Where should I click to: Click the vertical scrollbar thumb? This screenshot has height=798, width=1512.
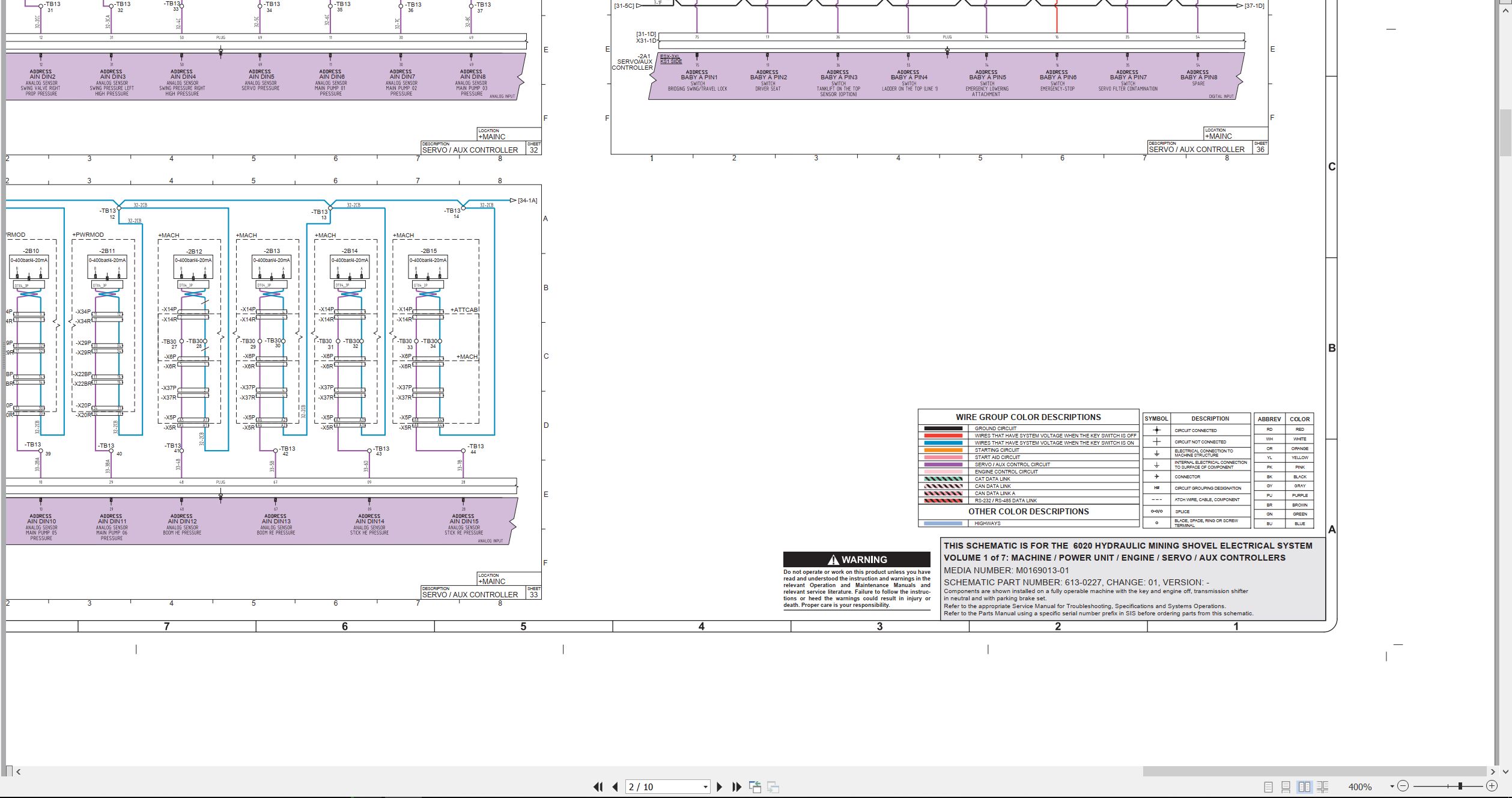pos(1505,133)
